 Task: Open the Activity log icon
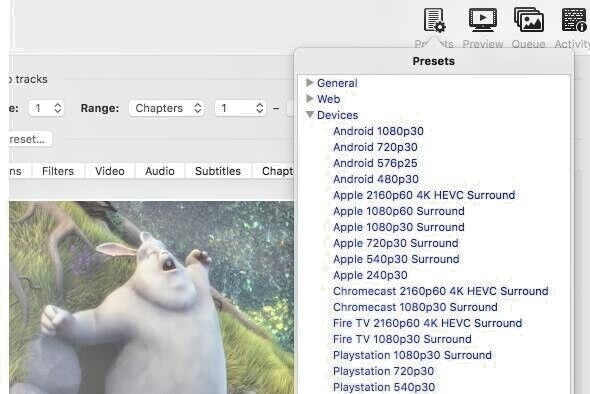[x=573, y=20]
